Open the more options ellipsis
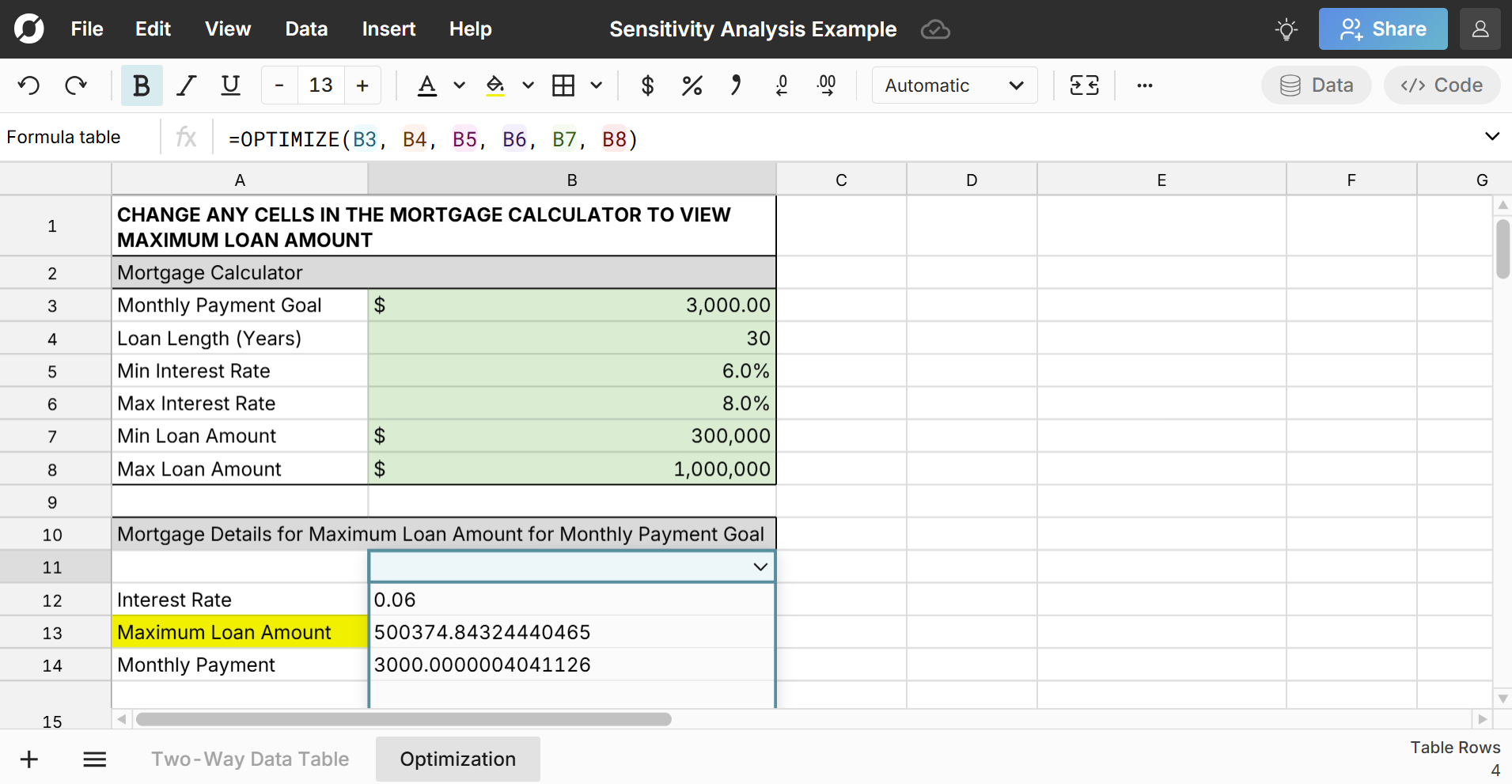This screenshot has height=784, width=1512. [1144, 85]
